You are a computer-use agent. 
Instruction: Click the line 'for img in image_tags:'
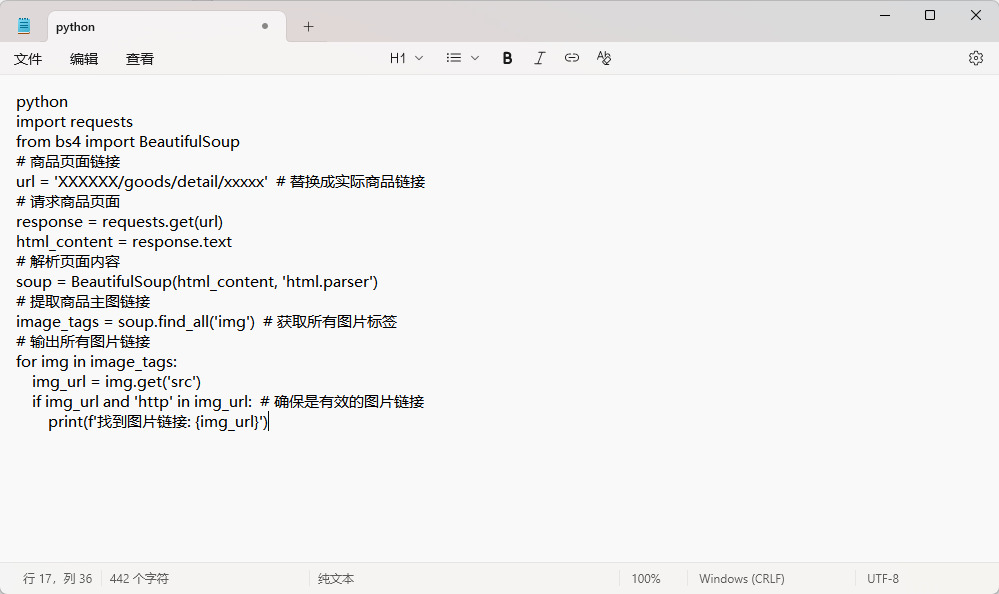point(97,362)
